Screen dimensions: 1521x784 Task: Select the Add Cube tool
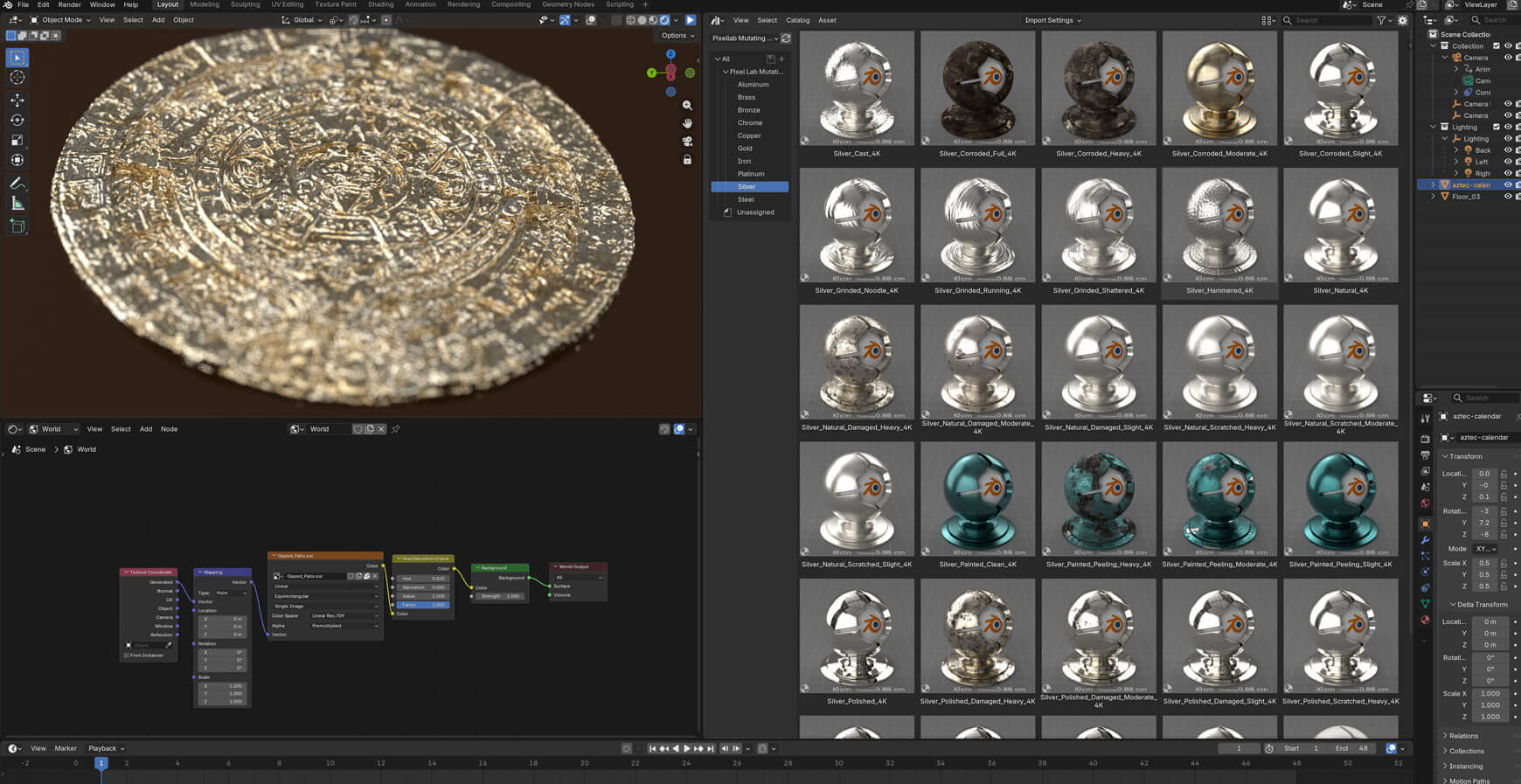pyautogui.click(x=17, y=226)
